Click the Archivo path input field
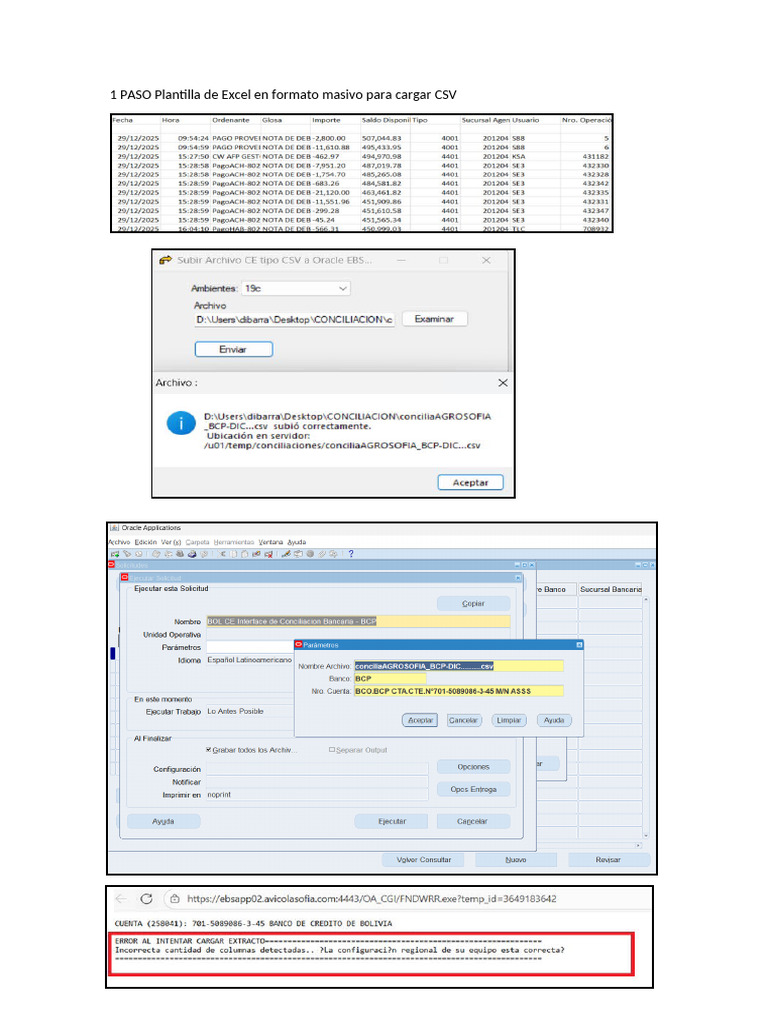Viewport: 768px width, 1024px height. [x=295, y=319]
